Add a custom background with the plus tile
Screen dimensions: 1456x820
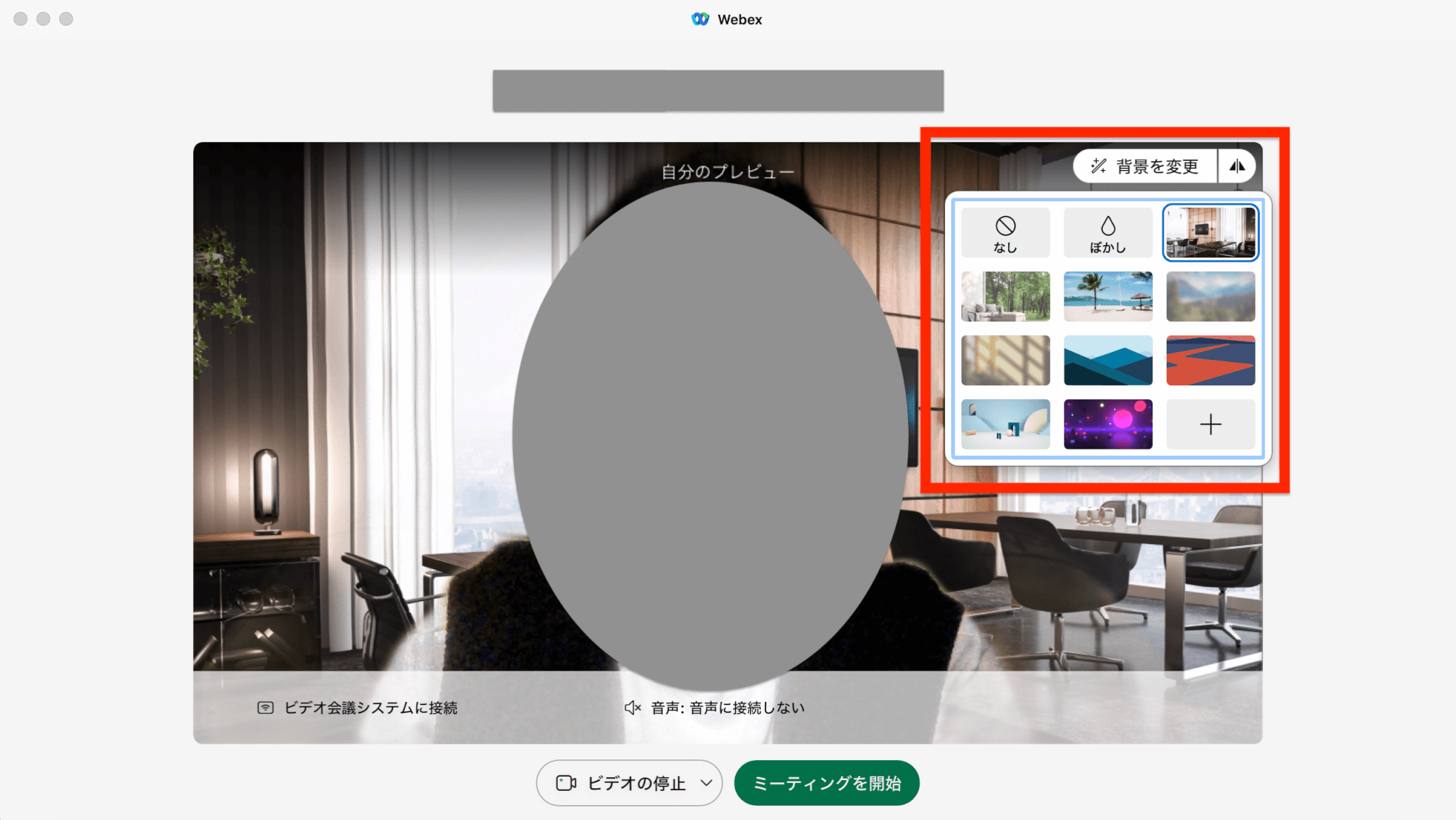click(x=1211, y=425)
